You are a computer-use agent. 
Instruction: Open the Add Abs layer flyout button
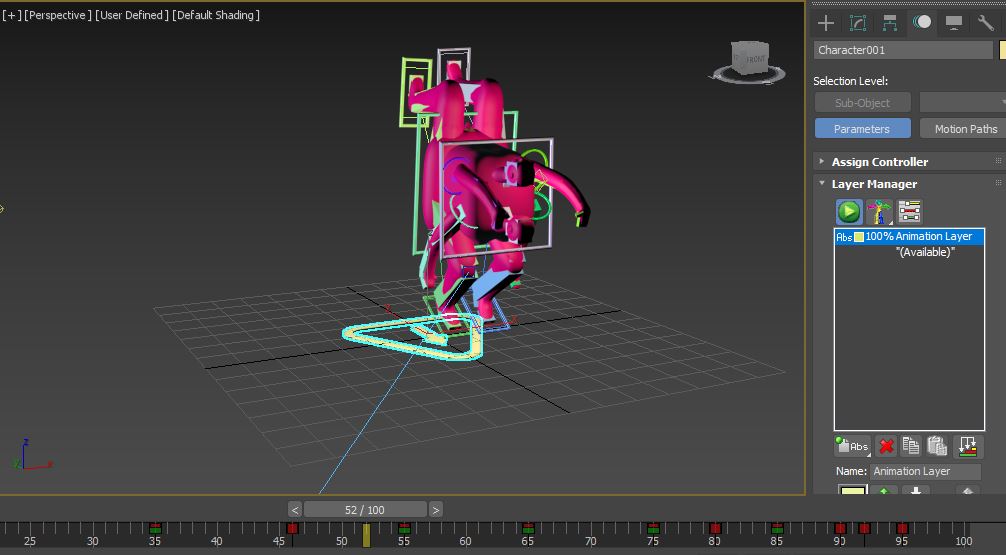pos(852,446)
